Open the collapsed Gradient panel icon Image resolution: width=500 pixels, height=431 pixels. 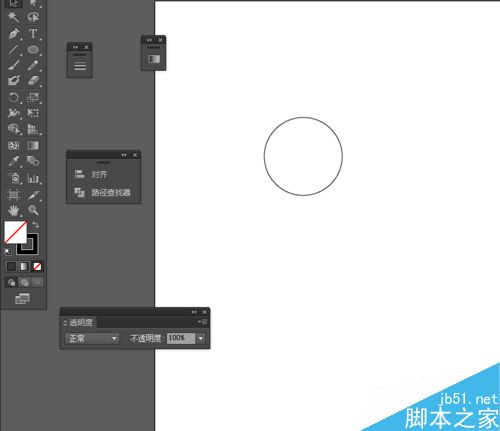154,59
